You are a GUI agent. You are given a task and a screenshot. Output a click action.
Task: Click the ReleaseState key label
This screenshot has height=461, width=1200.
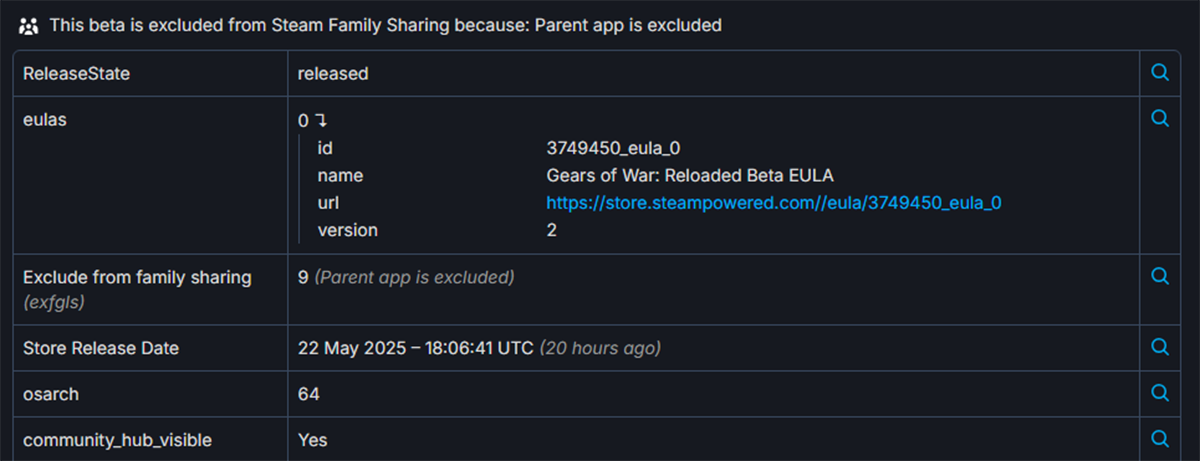coord(76,74)
